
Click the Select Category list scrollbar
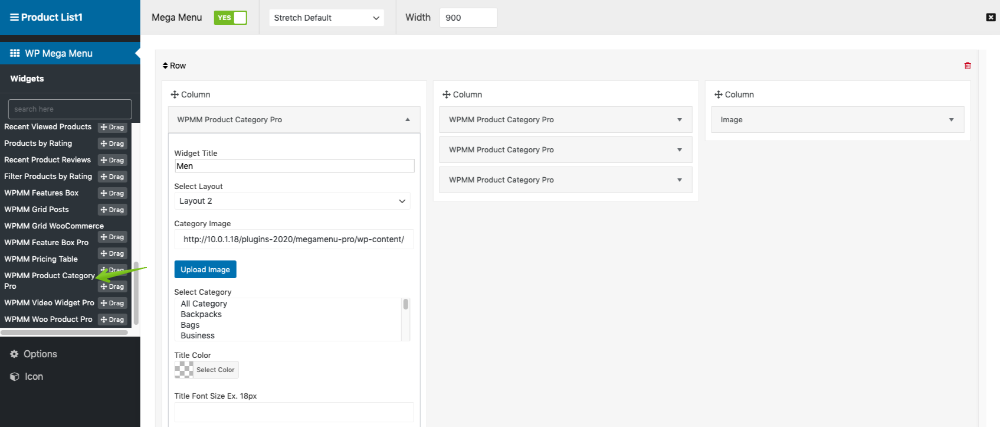point(406,305)
